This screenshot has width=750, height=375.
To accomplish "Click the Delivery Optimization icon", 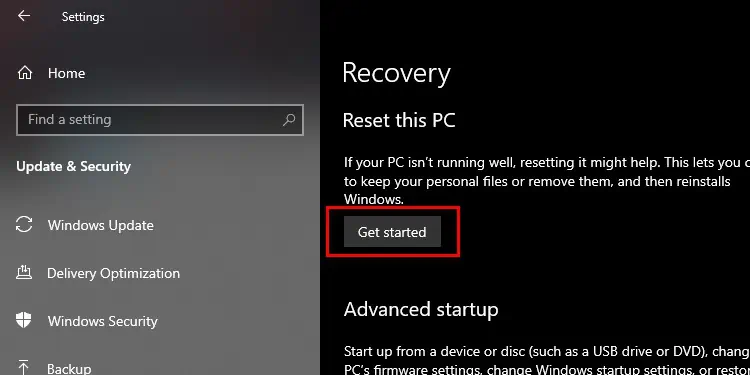I will coord(24,273).
